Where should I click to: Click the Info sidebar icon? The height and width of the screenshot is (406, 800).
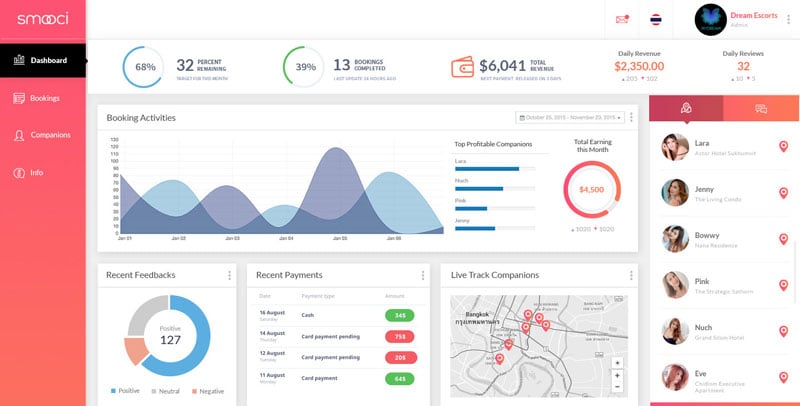click(19, 172)
